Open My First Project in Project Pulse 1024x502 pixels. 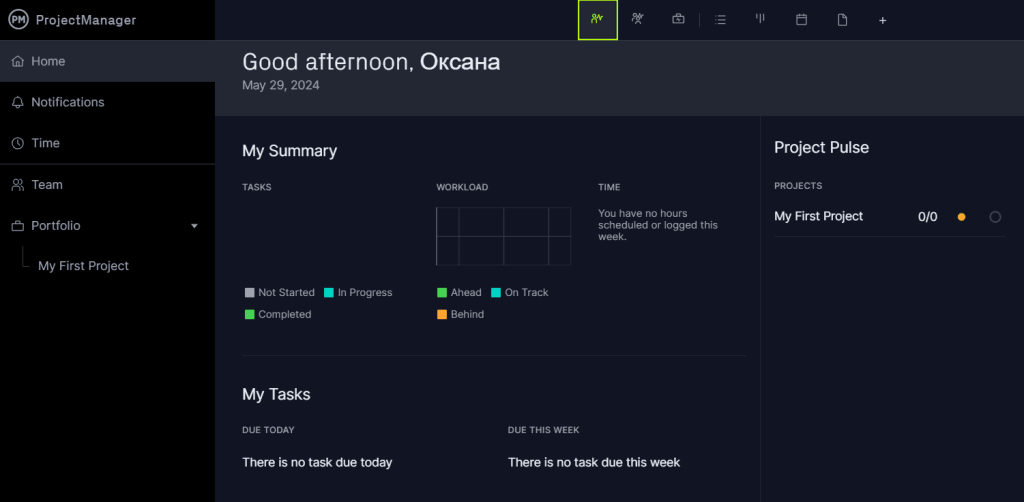(818, 216)
